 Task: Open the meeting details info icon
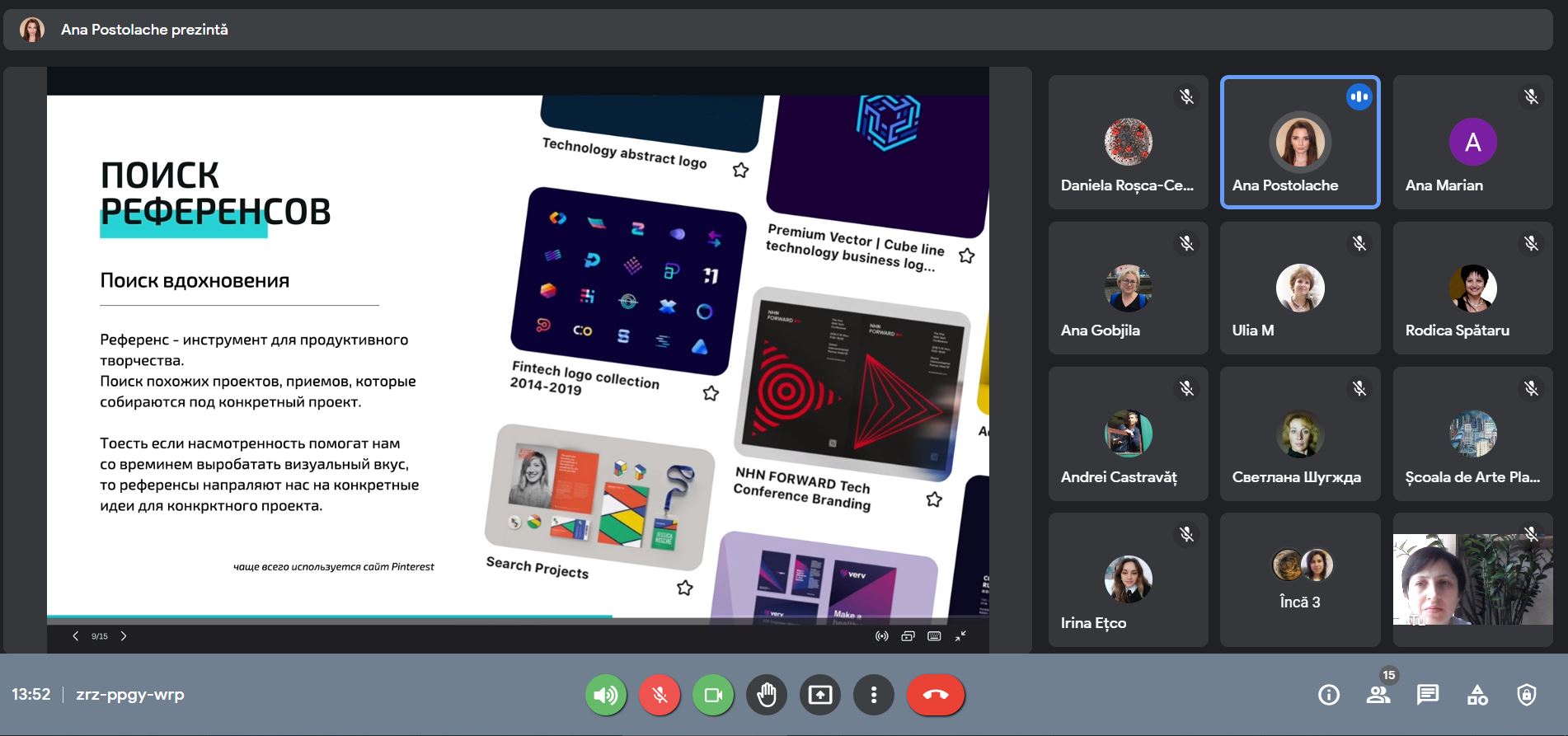coord(1329,695)
